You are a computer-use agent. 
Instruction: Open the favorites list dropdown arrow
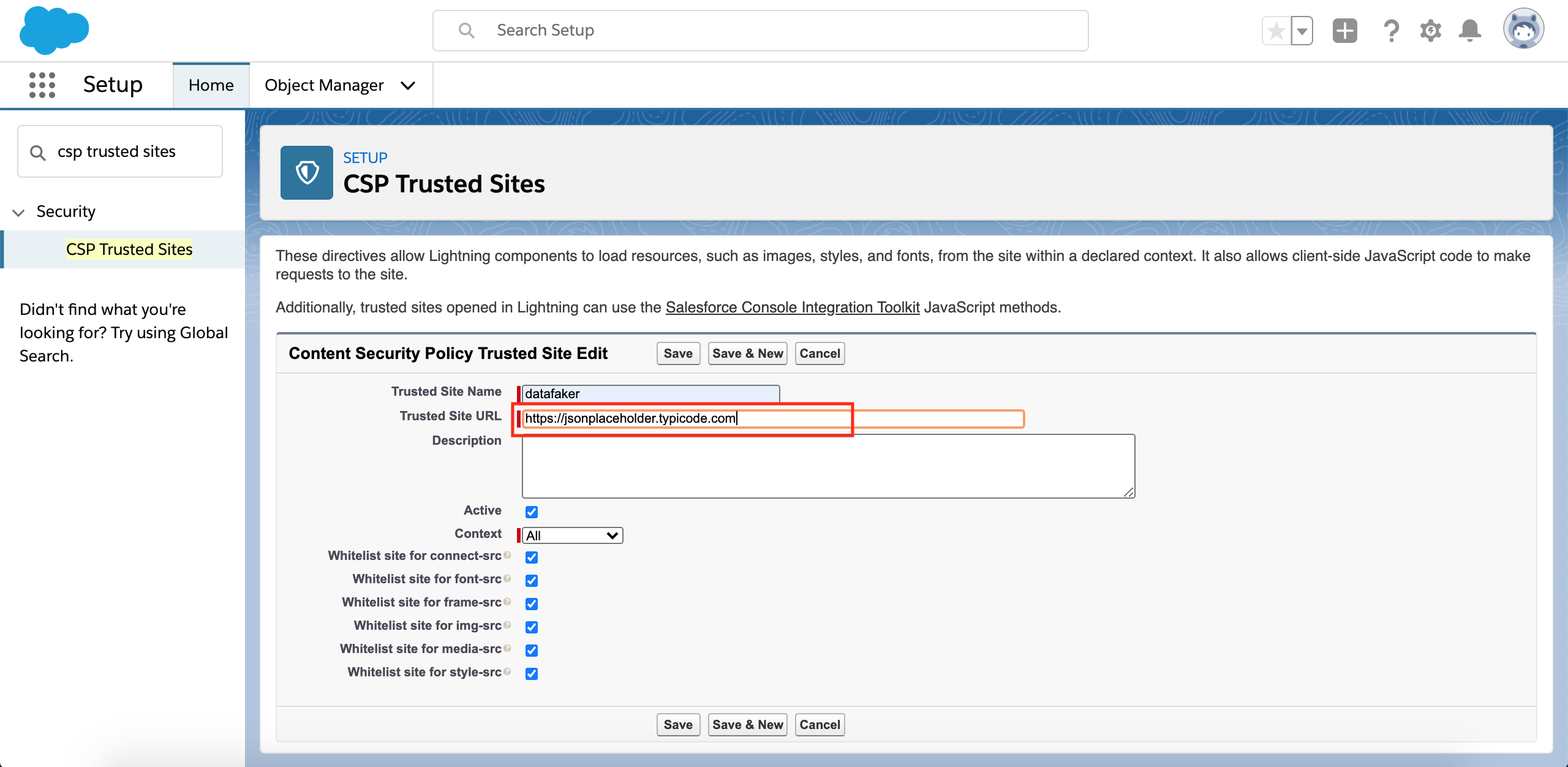coord(1302,31)
